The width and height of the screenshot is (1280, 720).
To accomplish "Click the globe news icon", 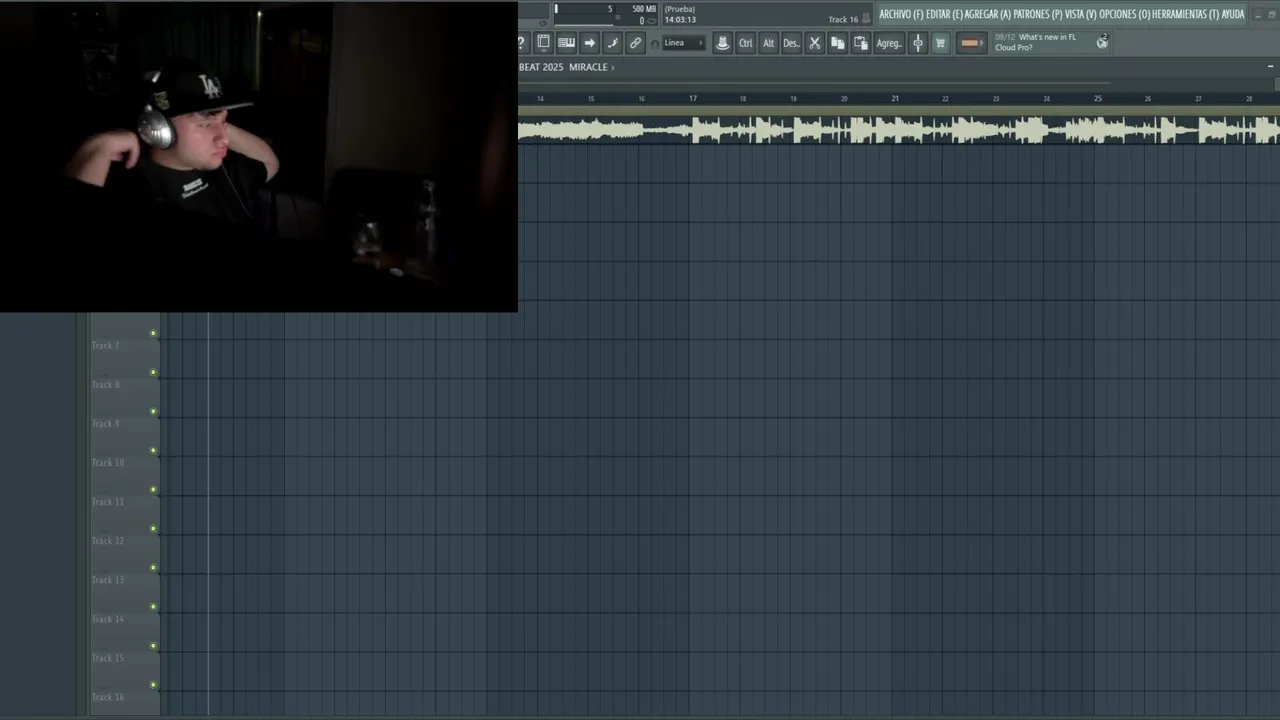I will click(x=1102, y=42).
